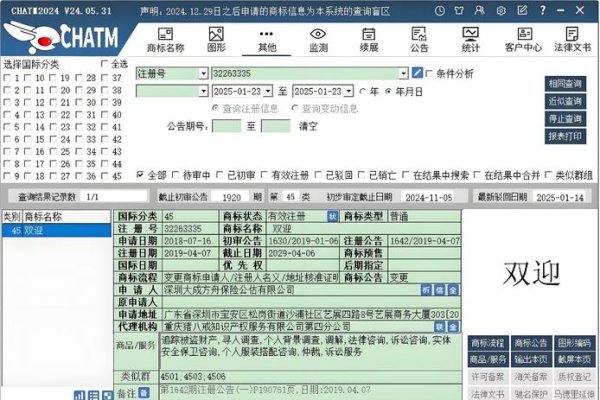Click the second 公告期号 input field
Viewport: 600px width, 400px height.
point(276,126)
